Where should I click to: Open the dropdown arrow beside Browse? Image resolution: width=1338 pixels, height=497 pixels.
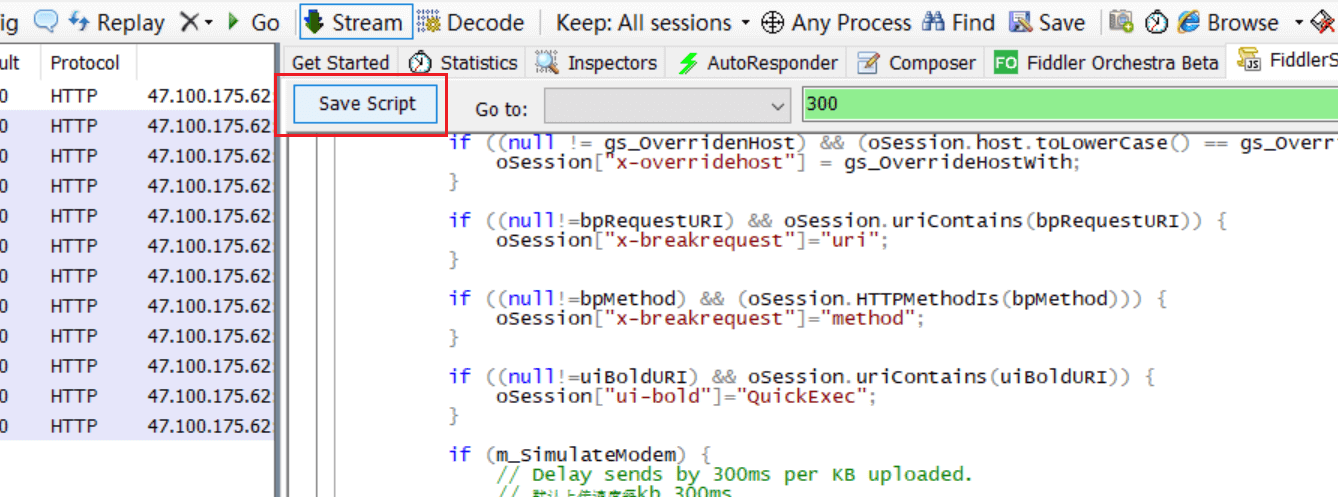1299,22
